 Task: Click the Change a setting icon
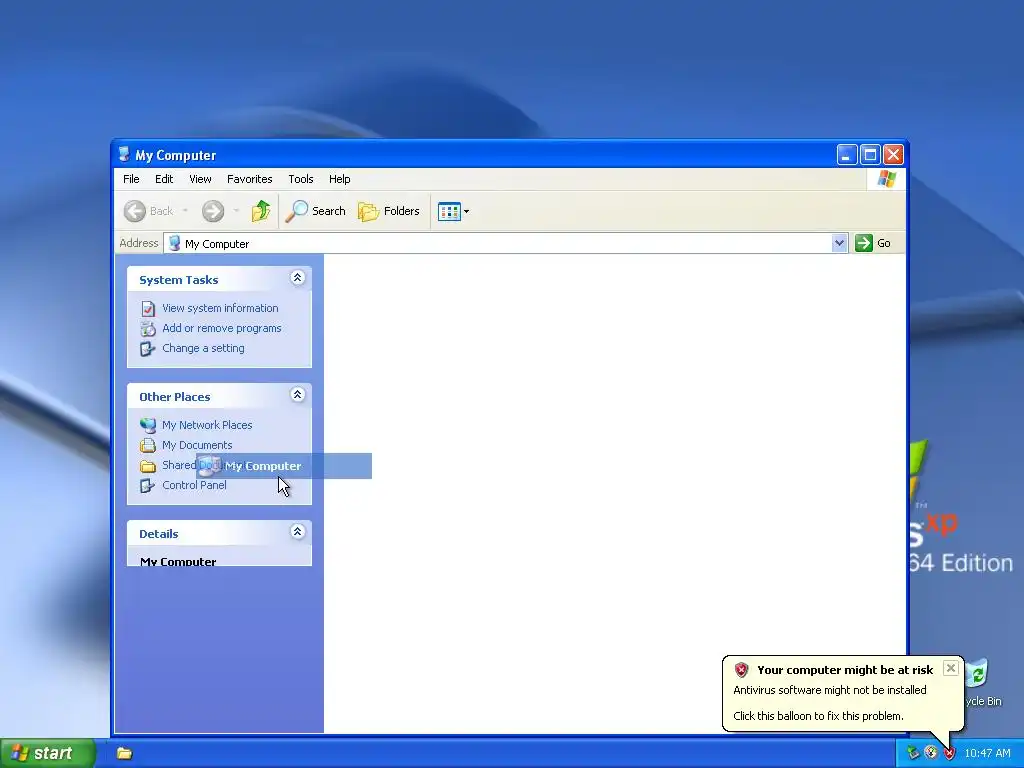pos(148,349)
